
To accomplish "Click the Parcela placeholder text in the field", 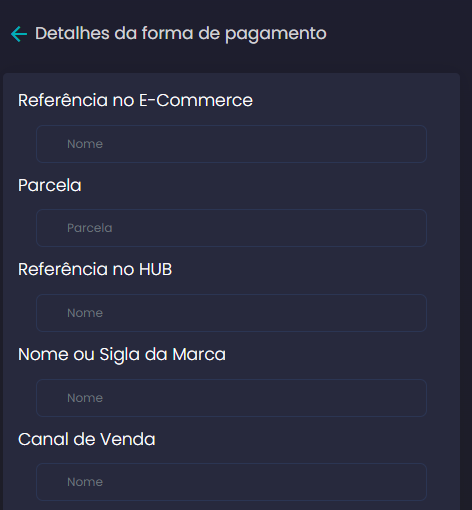I will [x=90, y=228].
